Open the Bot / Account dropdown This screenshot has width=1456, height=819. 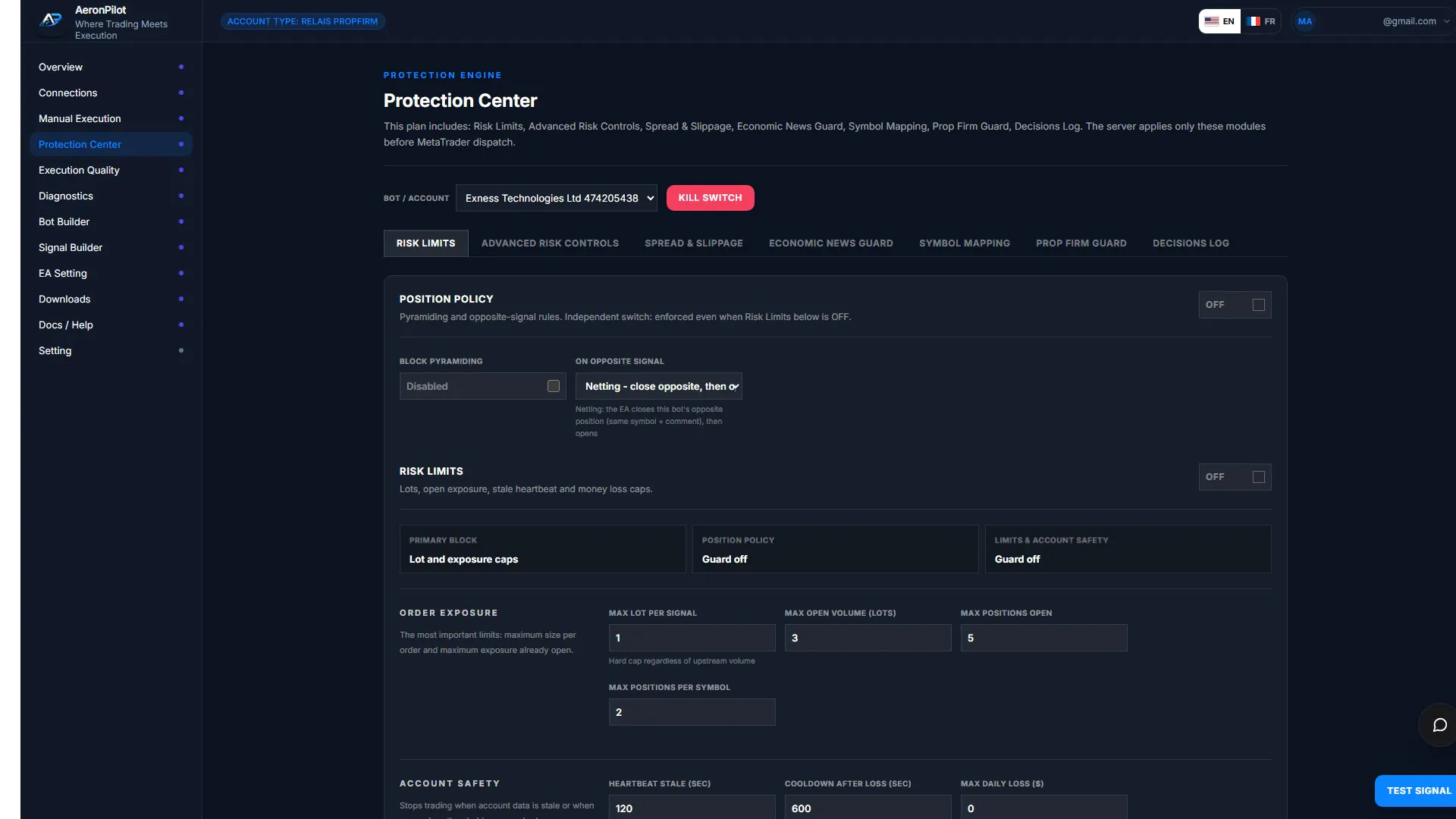point(557,198)
